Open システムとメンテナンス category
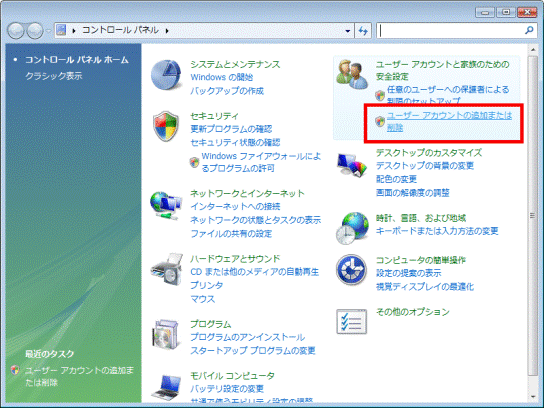544x408 pixels. coord(235,64)
